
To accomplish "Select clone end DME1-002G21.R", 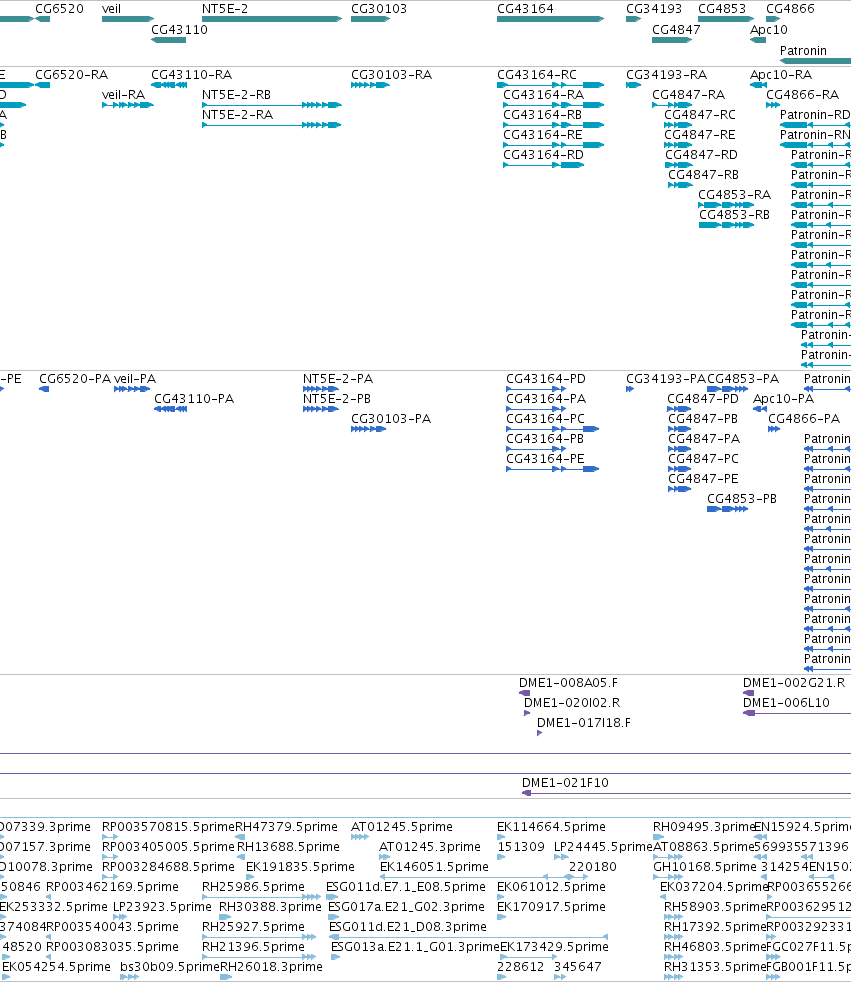I will click(748, 693).
